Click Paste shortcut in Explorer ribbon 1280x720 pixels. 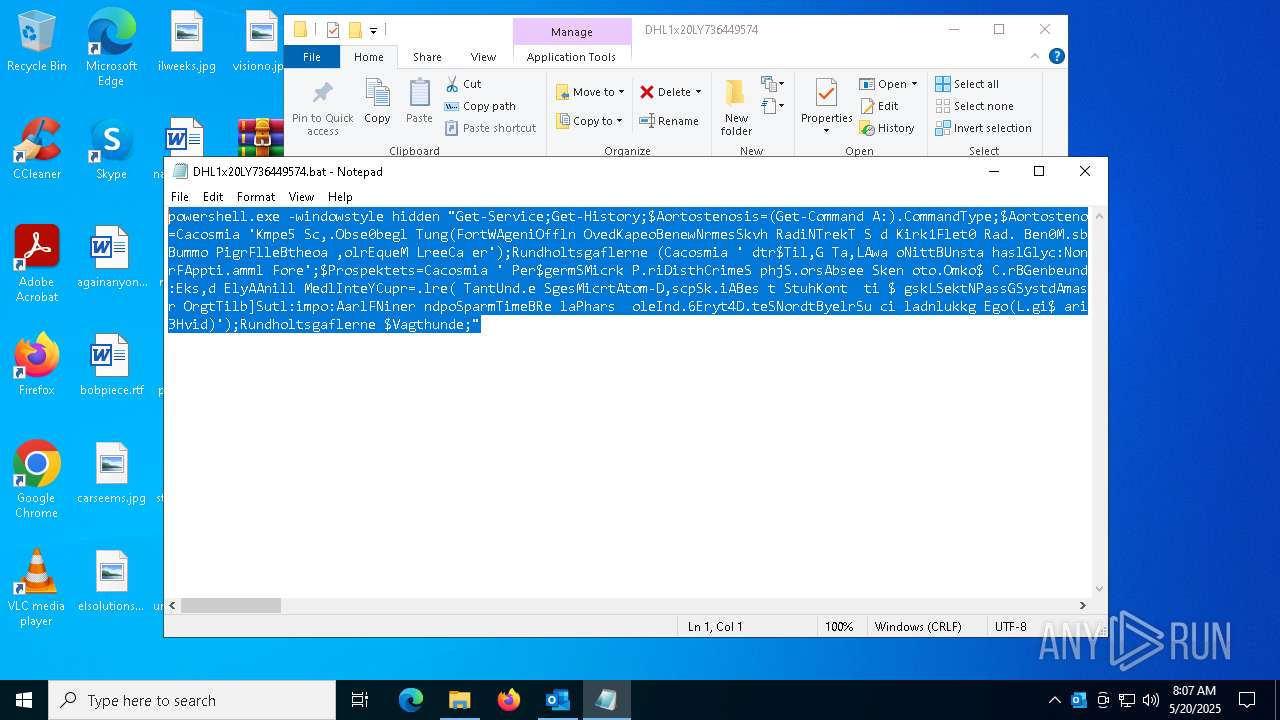(490, 128)
